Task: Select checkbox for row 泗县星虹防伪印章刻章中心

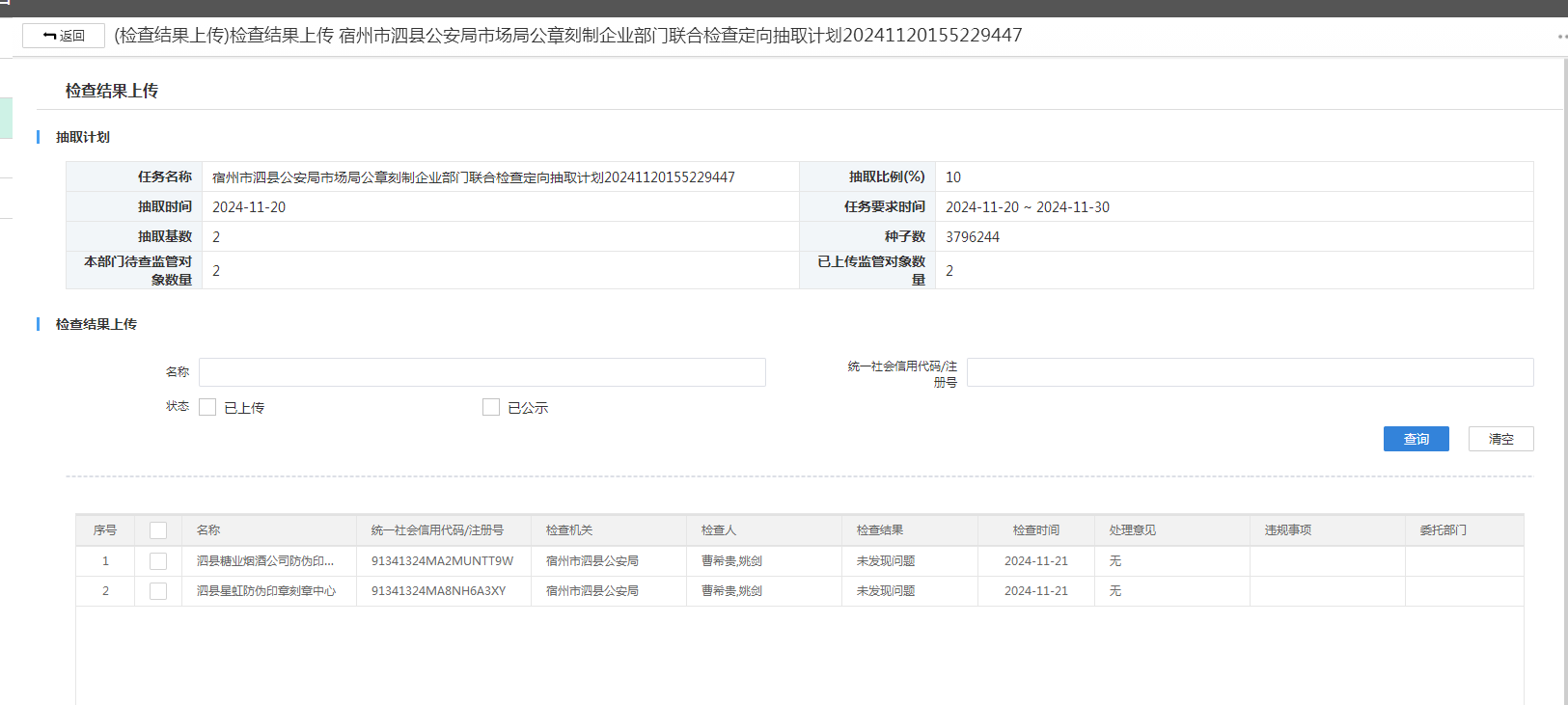Action: pyautogui.click(x=158, y=591)
